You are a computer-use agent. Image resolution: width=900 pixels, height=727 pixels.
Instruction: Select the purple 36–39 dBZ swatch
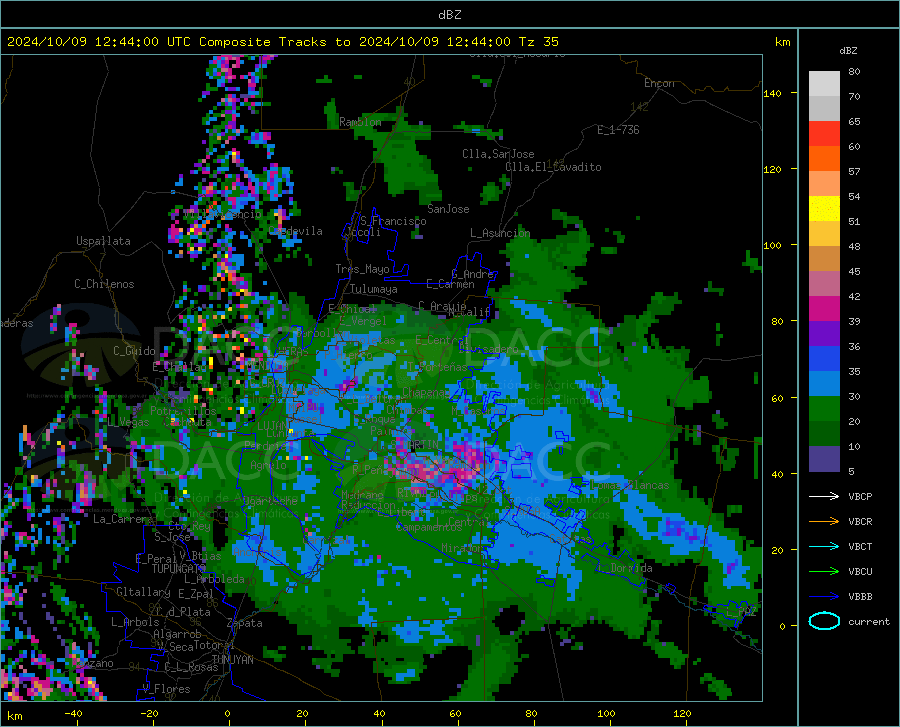[x=824, y=334]
